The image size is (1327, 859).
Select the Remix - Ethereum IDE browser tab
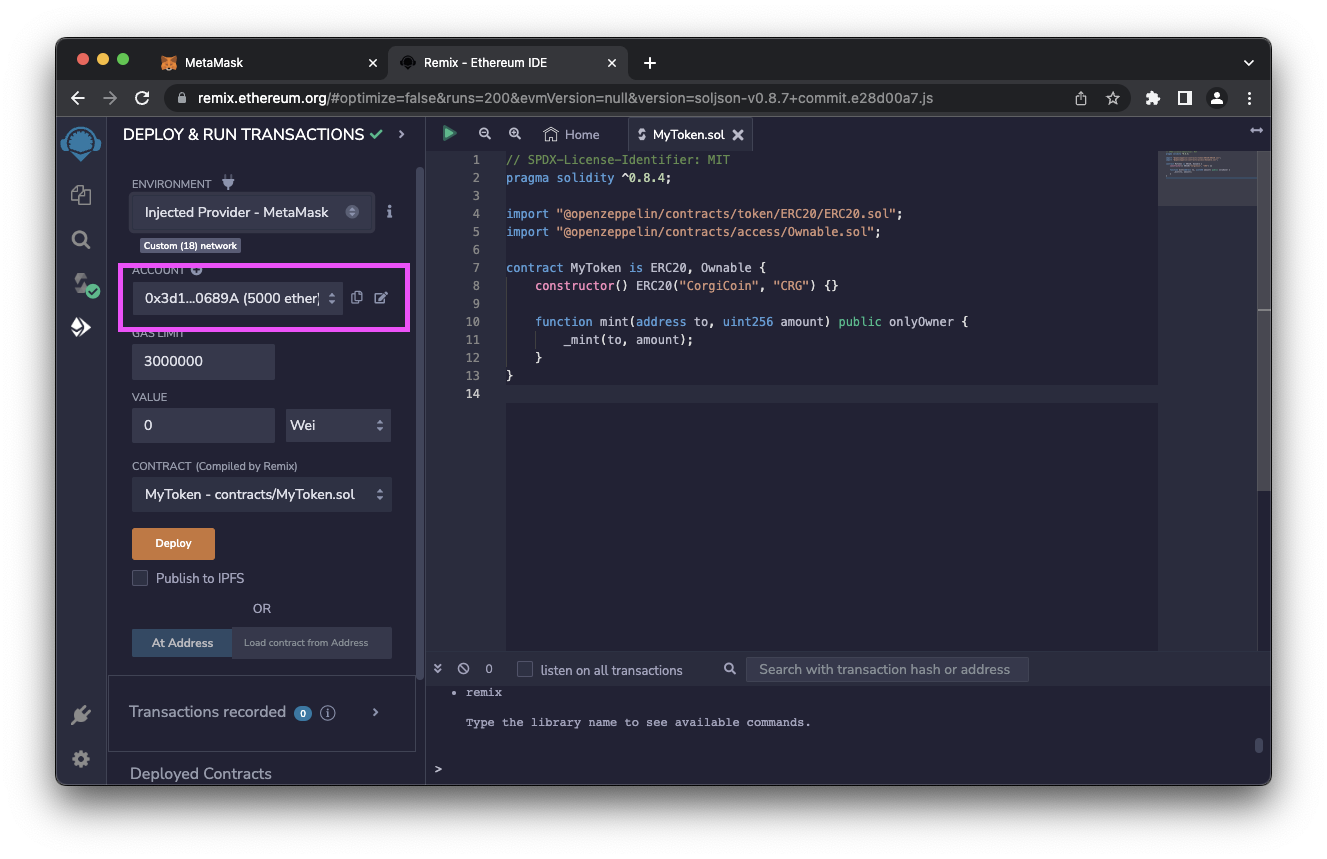point(508,62)
